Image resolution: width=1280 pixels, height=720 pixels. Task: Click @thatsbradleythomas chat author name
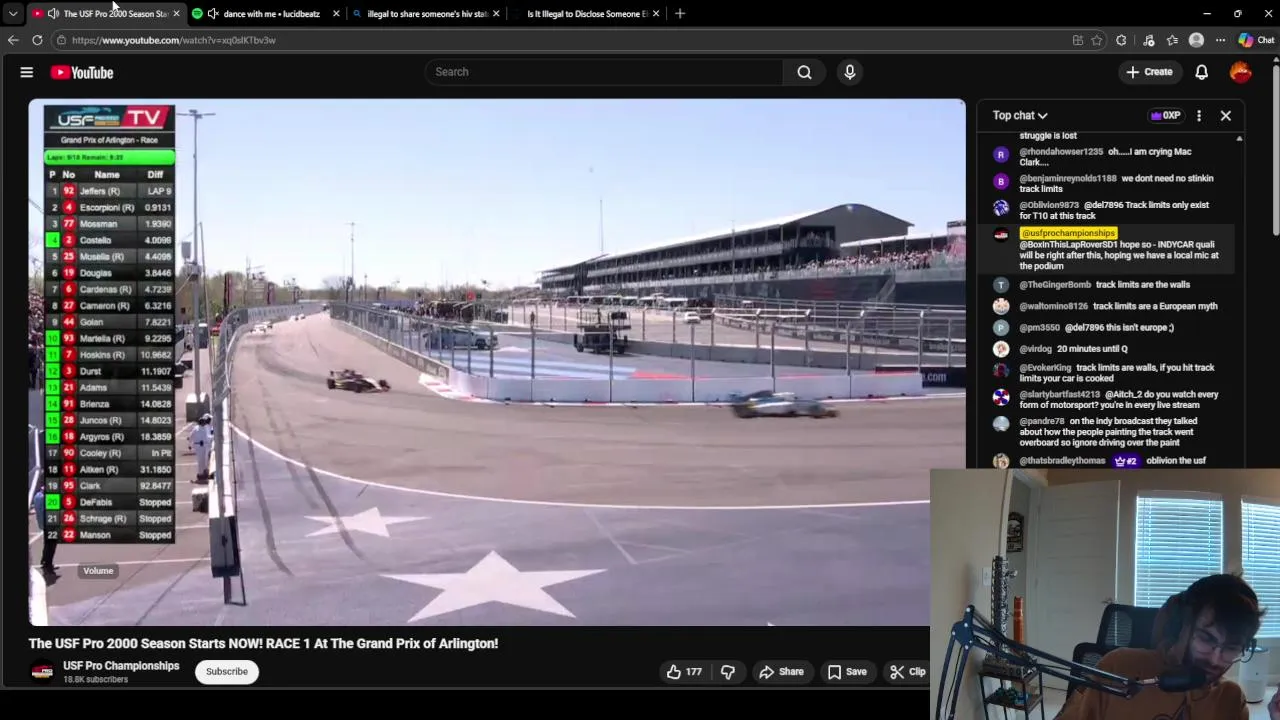1062,461
